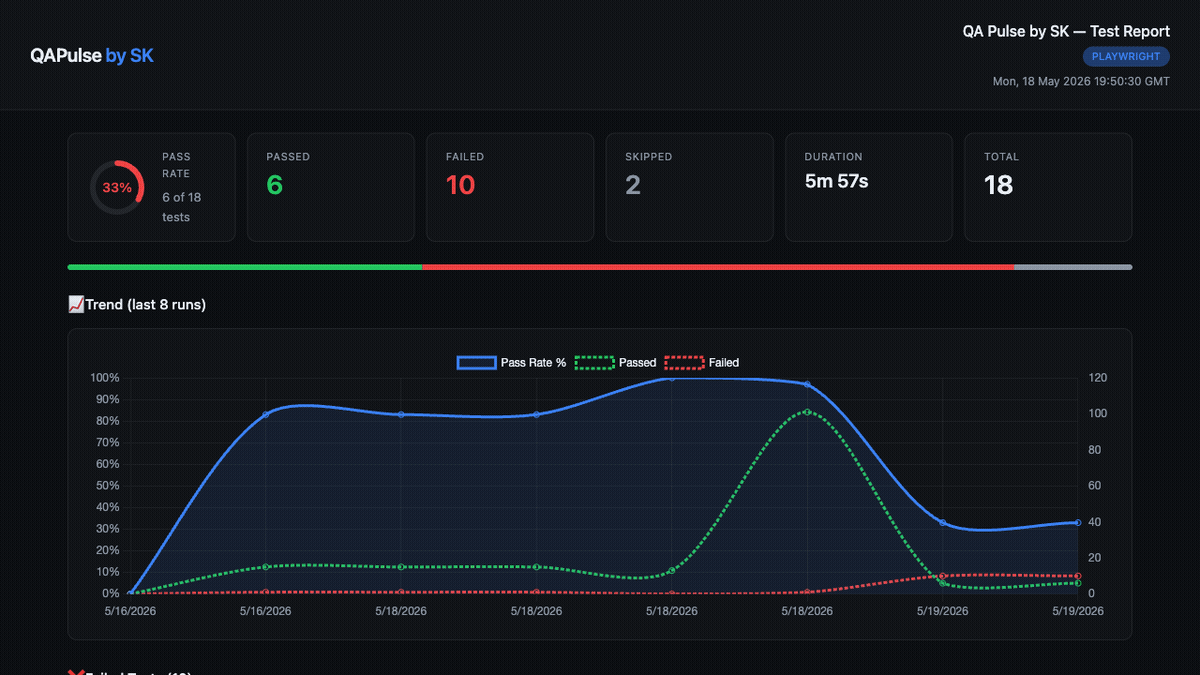Toggle the Failed legend series
This screenshot has width=1200, height=675.
tap(702, 363)
